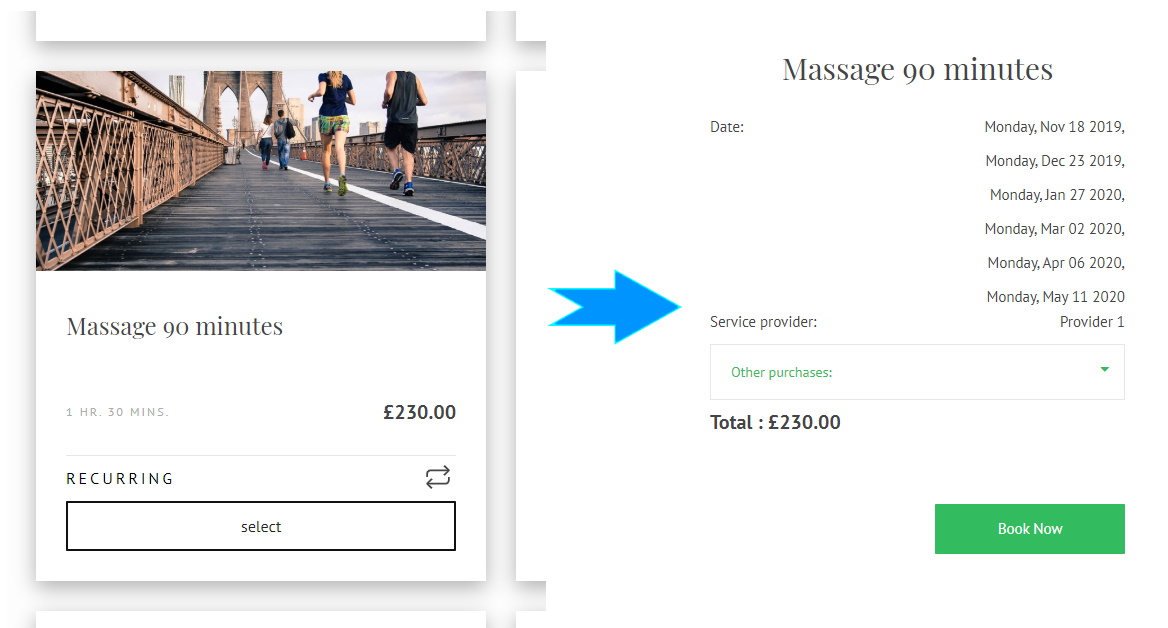Screen dimensions: 1168x628
Task: Click the Massage 90 minutes card title
Action: coord(175,326)
